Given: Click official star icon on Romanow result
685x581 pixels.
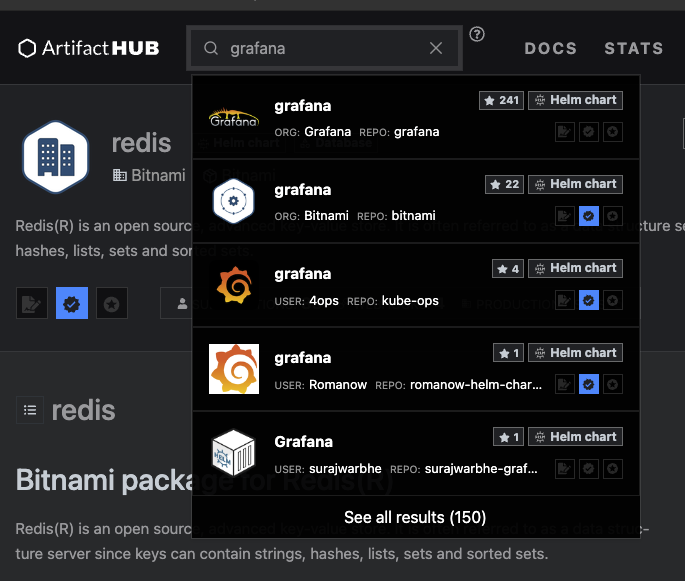Looking at the screenshot, I should click(x=612, y=384).
